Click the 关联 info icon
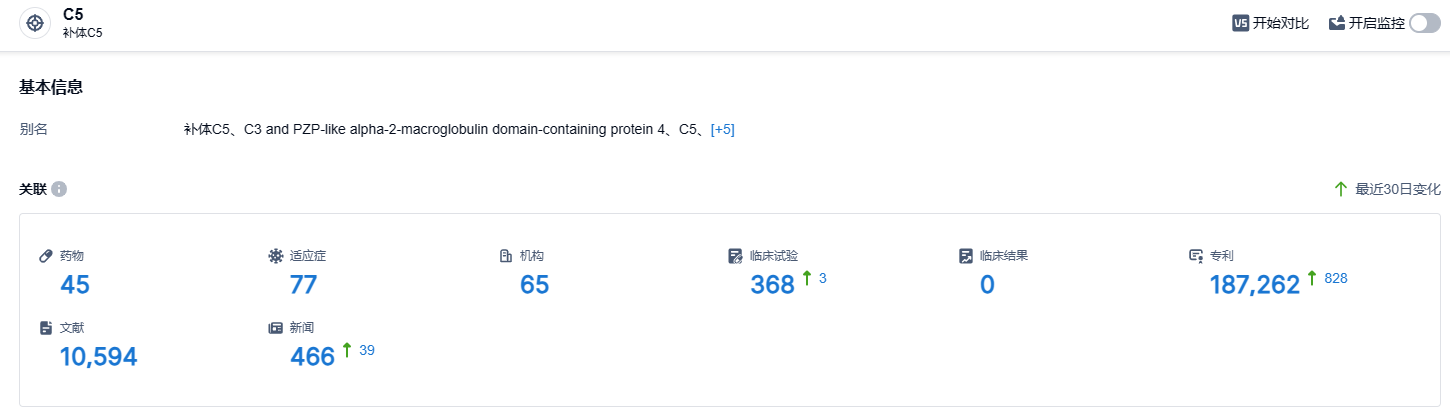Viewport: 1450px width, 411px height. click(x=59, y=189)
